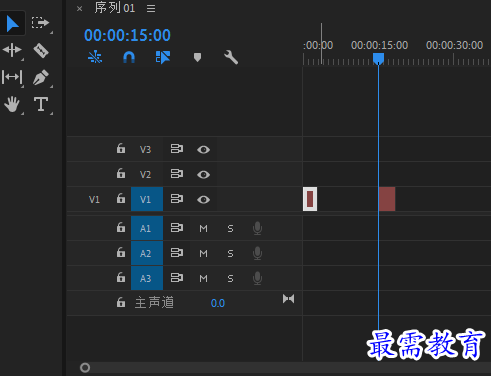This screenshot has height=376, width=491.
Task: Enable voice-over record on A1
Action: click(x=257, y=229)
